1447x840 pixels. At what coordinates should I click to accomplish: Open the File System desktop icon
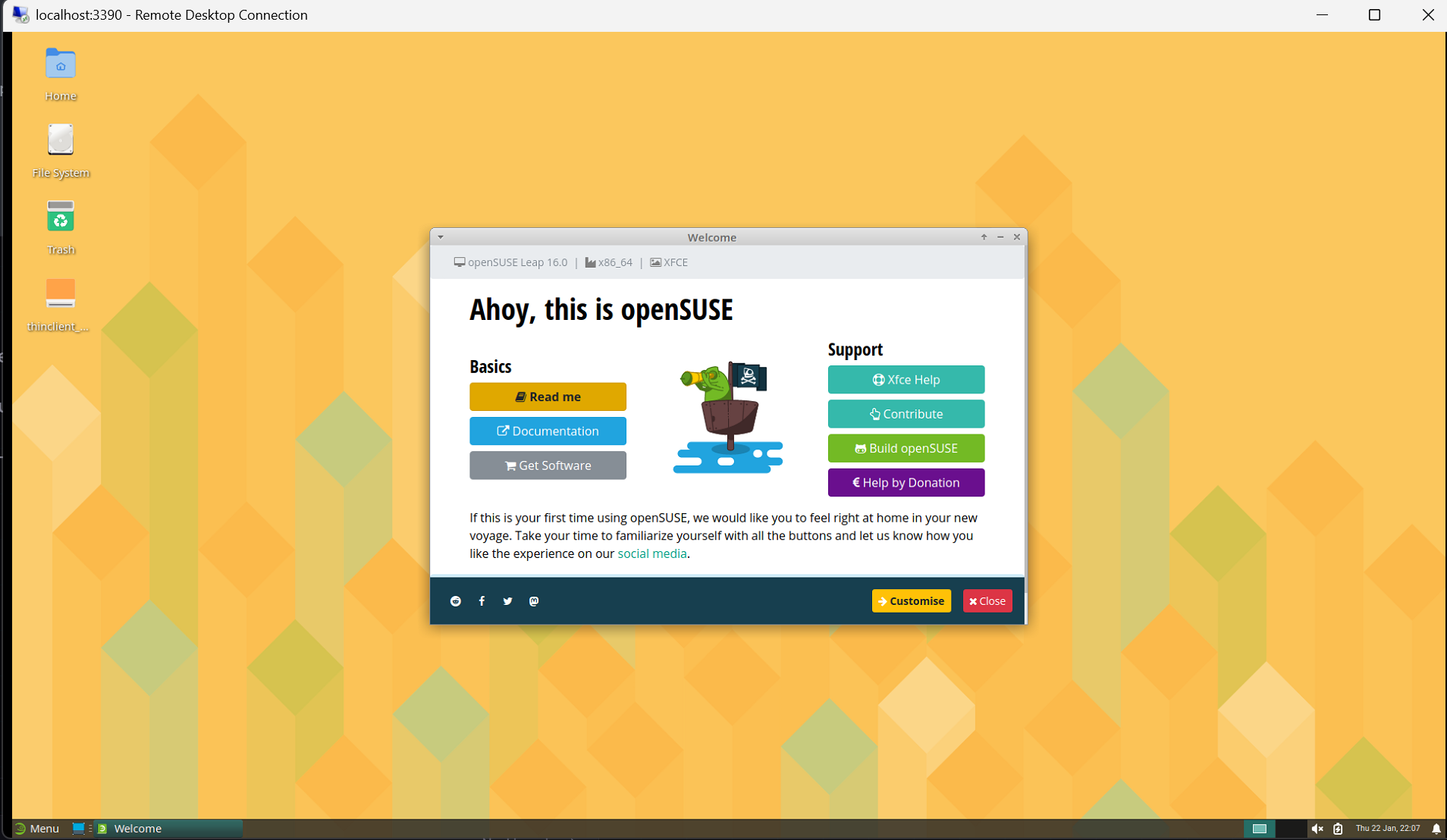click(x=61, y=141)
